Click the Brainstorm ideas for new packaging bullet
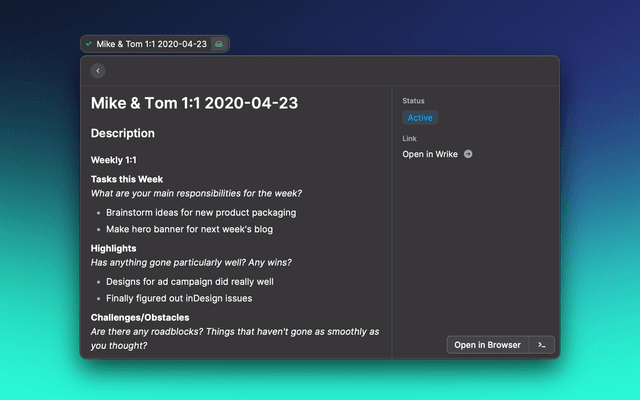This screenshot has width=640, height=400. pyautogui.click(x=201, y=212)
